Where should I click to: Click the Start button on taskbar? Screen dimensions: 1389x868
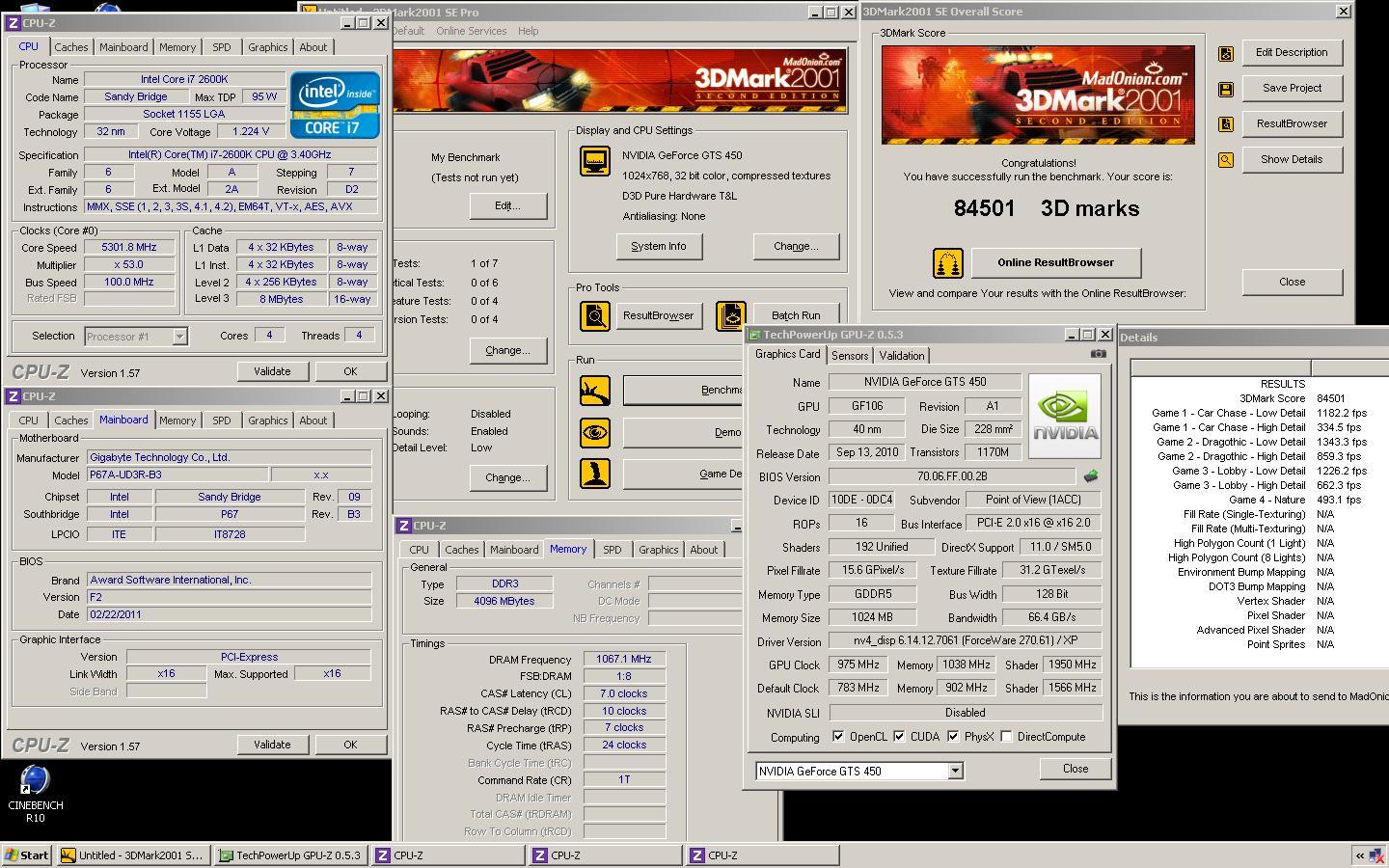click(27, 854)
